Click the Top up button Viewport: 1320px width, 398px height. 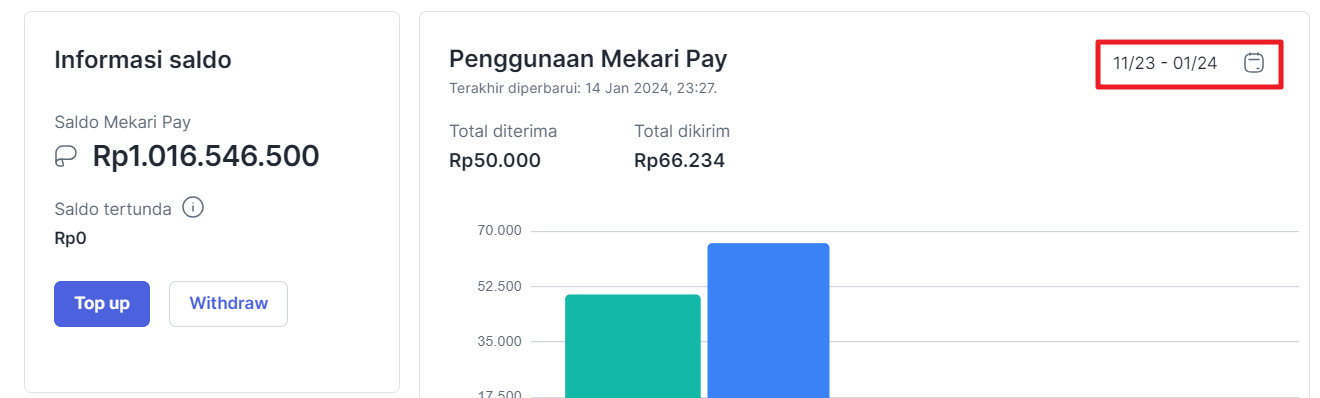[102, 303]
